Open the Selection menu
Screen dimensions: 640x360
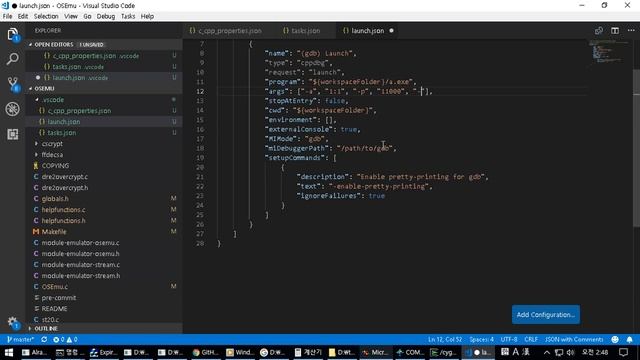click(x=46, y=16)
